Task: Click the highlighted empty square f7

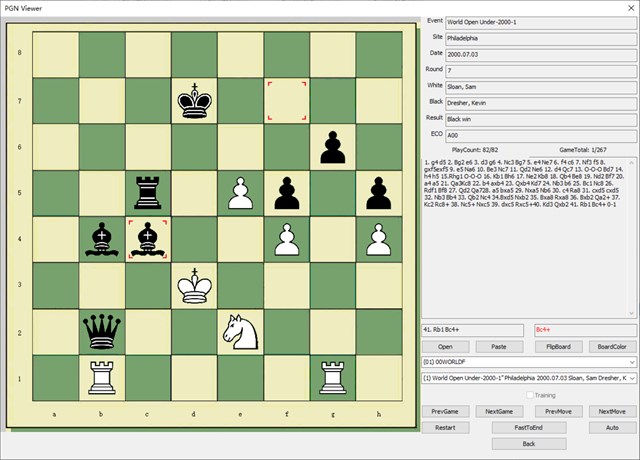Action: tap(287, 101)
